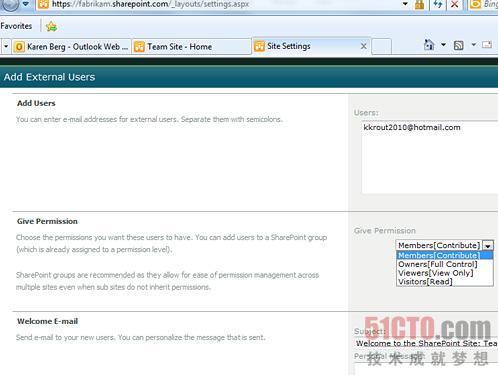
Task: Click the page icon on Site Settings tab
Action: pyautogui.click(x=259, y=46)
